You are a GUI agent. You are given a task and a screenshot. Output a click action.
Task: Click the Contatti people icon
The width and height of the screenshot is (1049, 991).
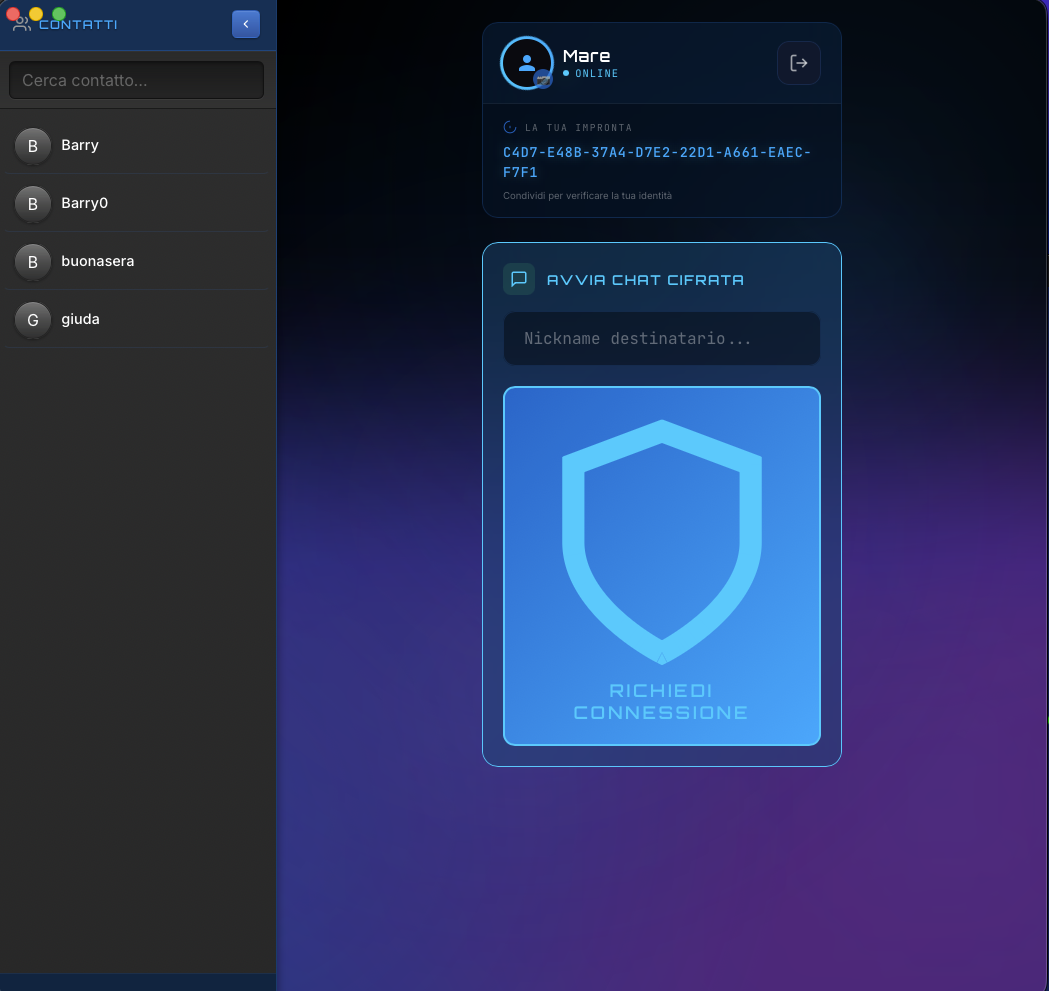[21, 25]
